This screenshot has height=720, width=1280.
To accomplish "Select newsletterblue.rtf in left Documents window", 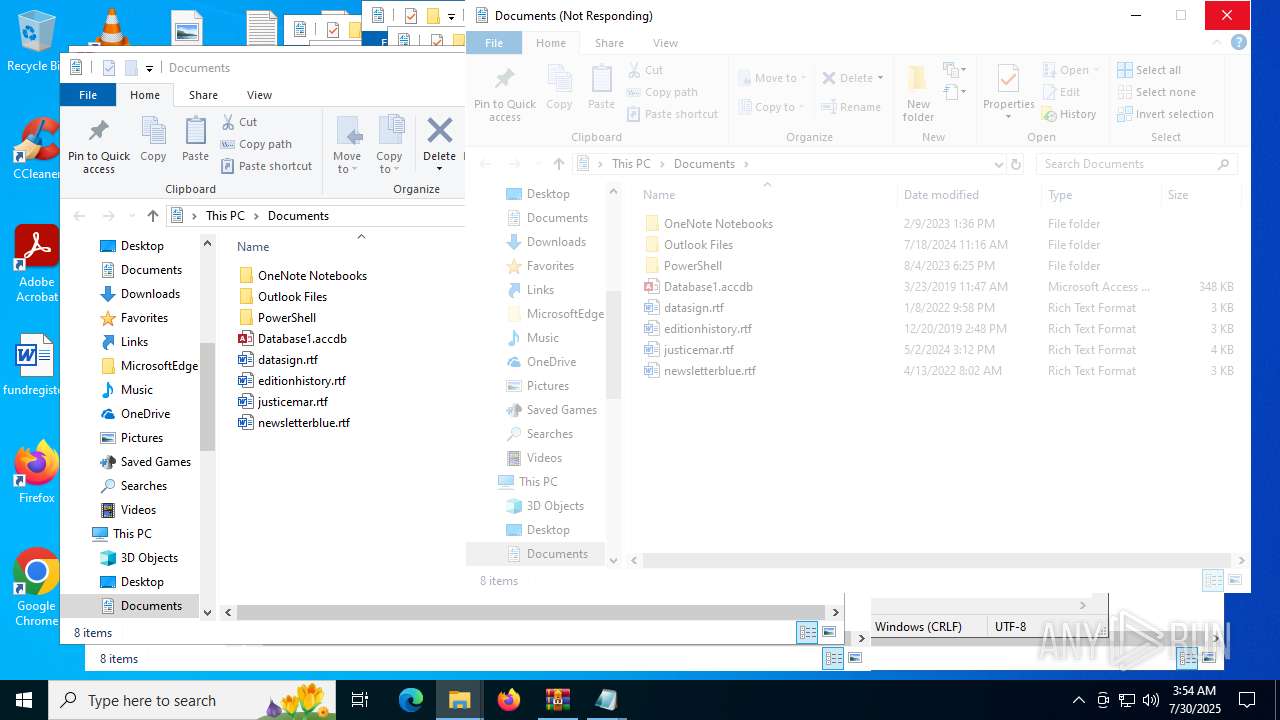I will [x=294, y=422].
